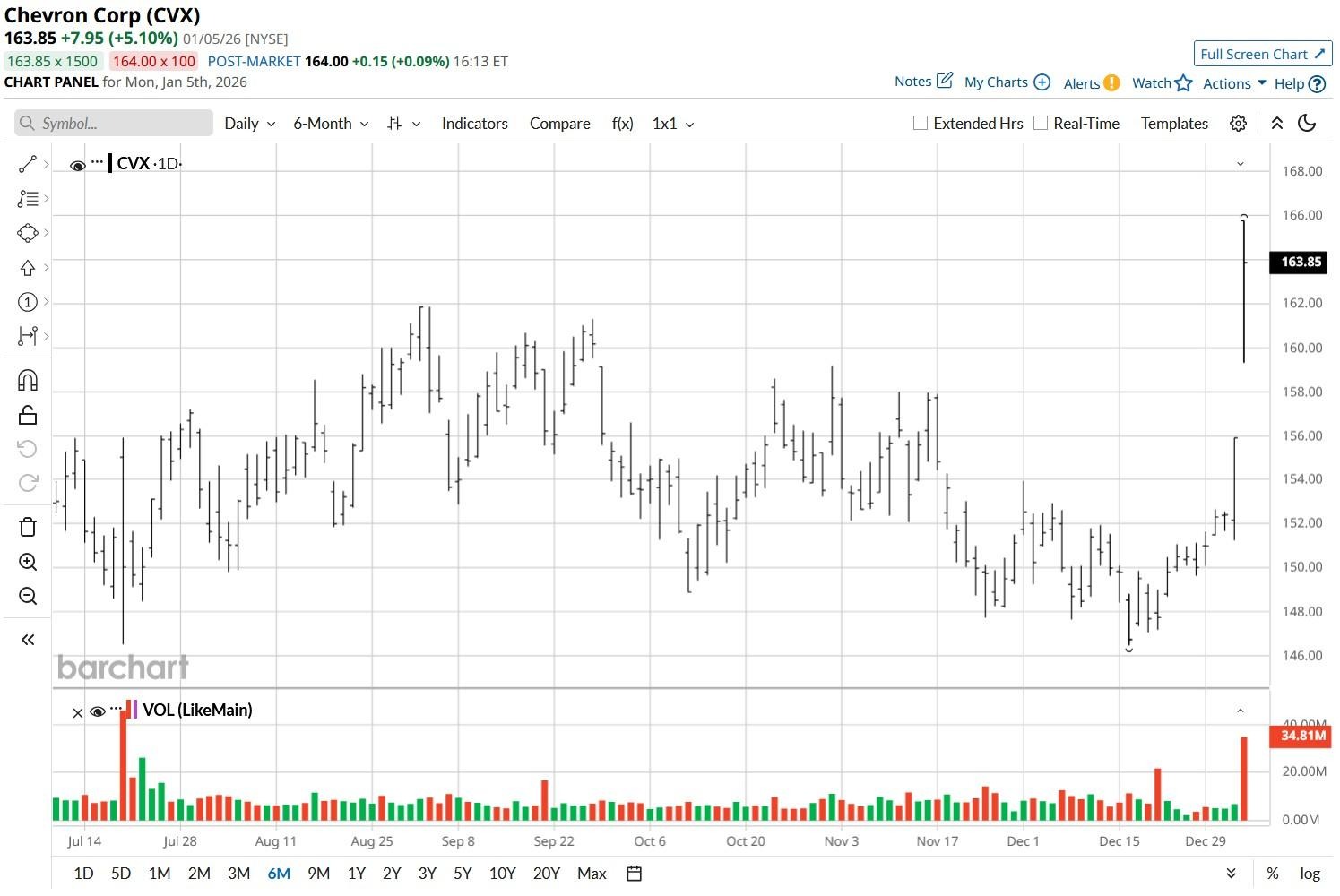Open chart settings gear

(1238, 124)
